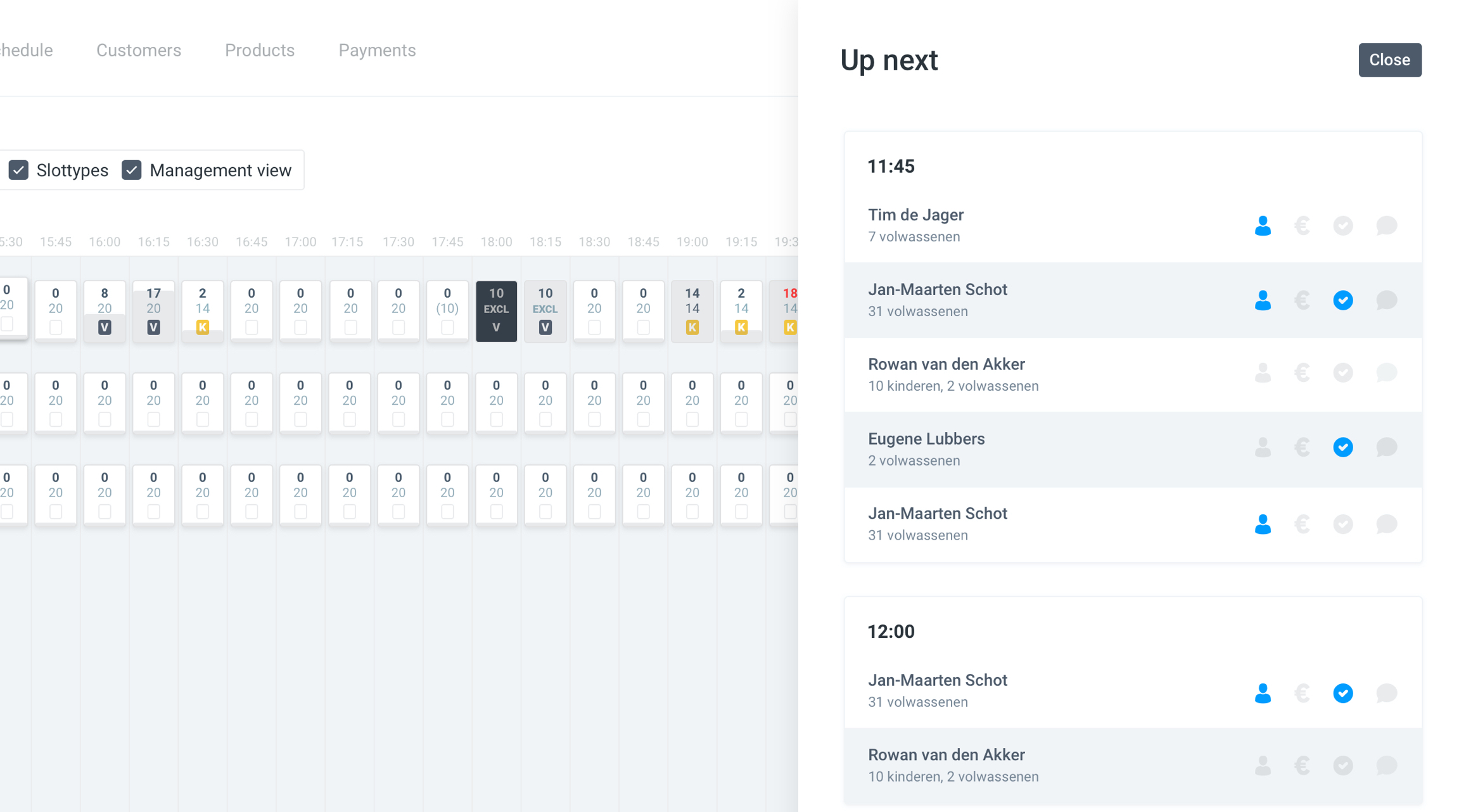Image resolution: width=1466 pixels, height=812 pixels.
Task: Open the Products tab
Action: (260, 50)
